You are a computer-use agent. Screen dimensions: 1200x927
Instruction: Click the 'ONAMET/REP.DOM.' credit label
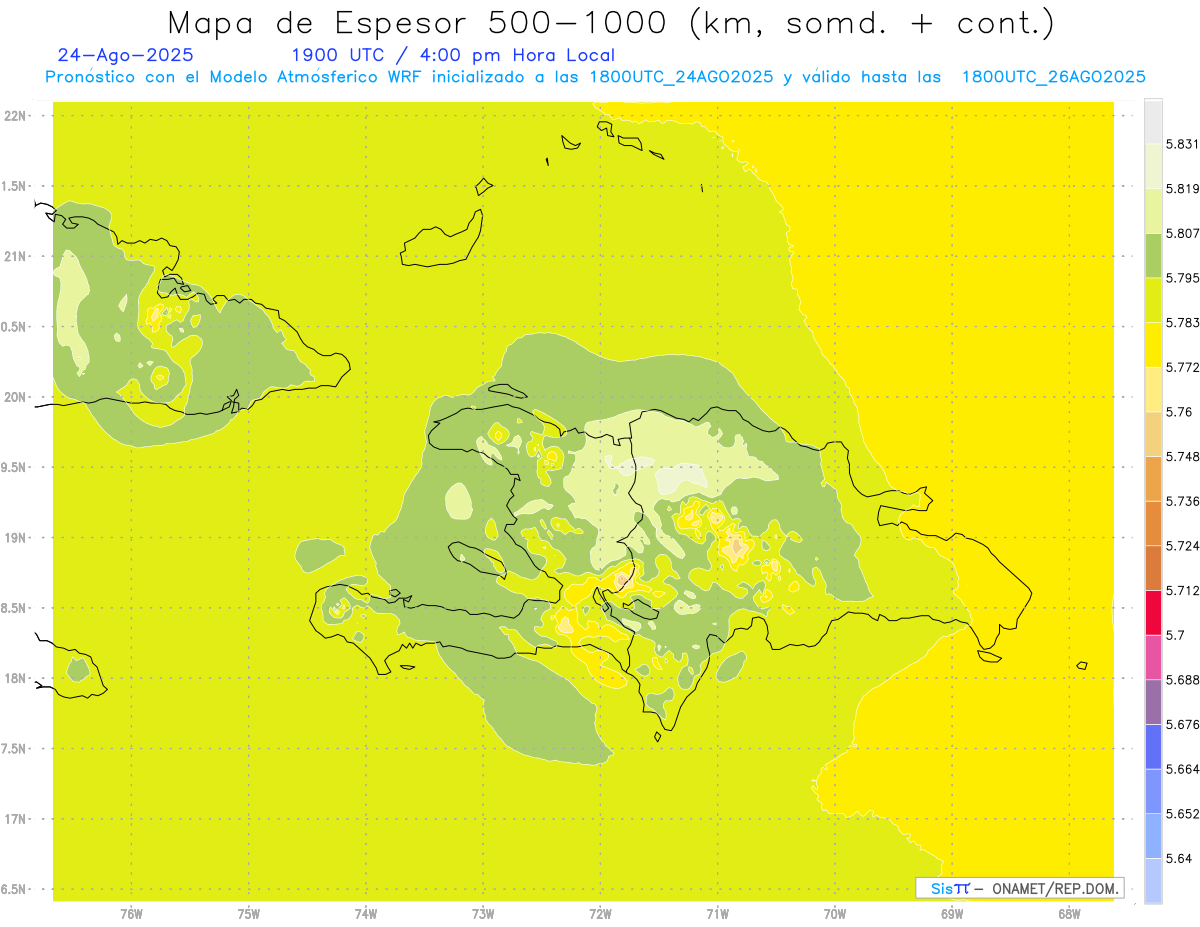[1056, 888]
